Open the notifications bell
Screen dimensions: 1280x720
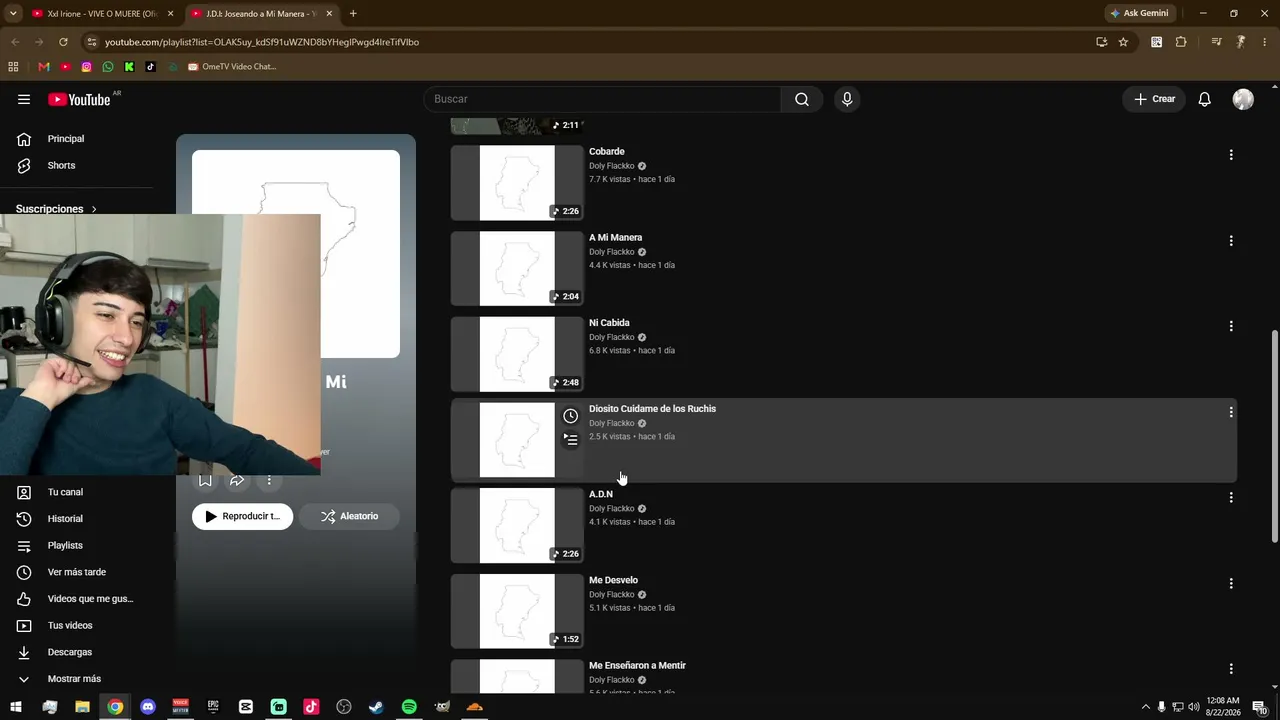point(1205,99)
